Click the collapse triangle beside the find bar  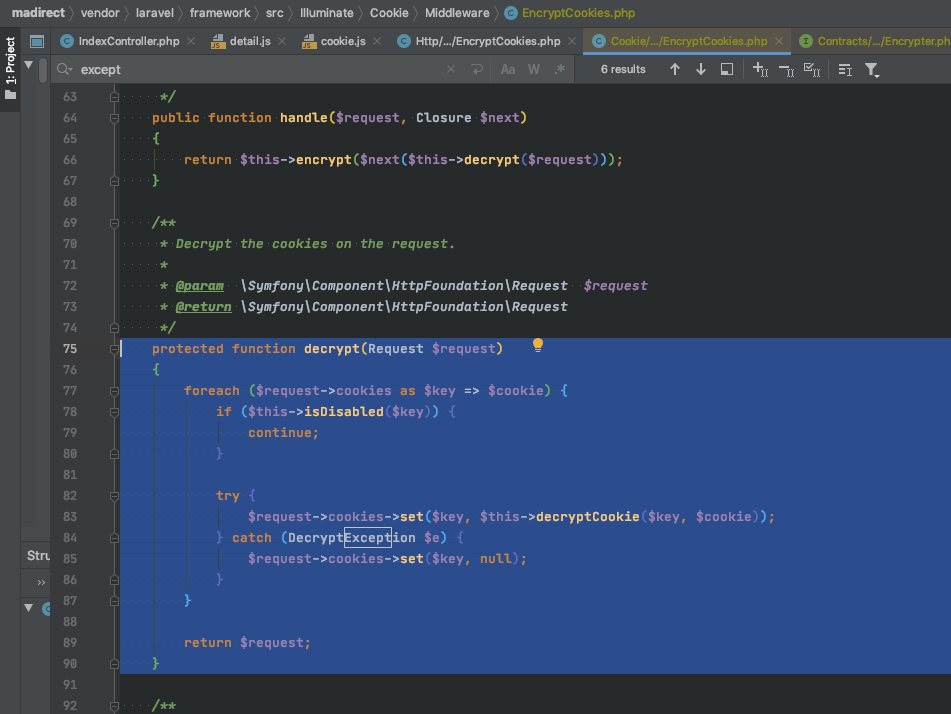29,64
